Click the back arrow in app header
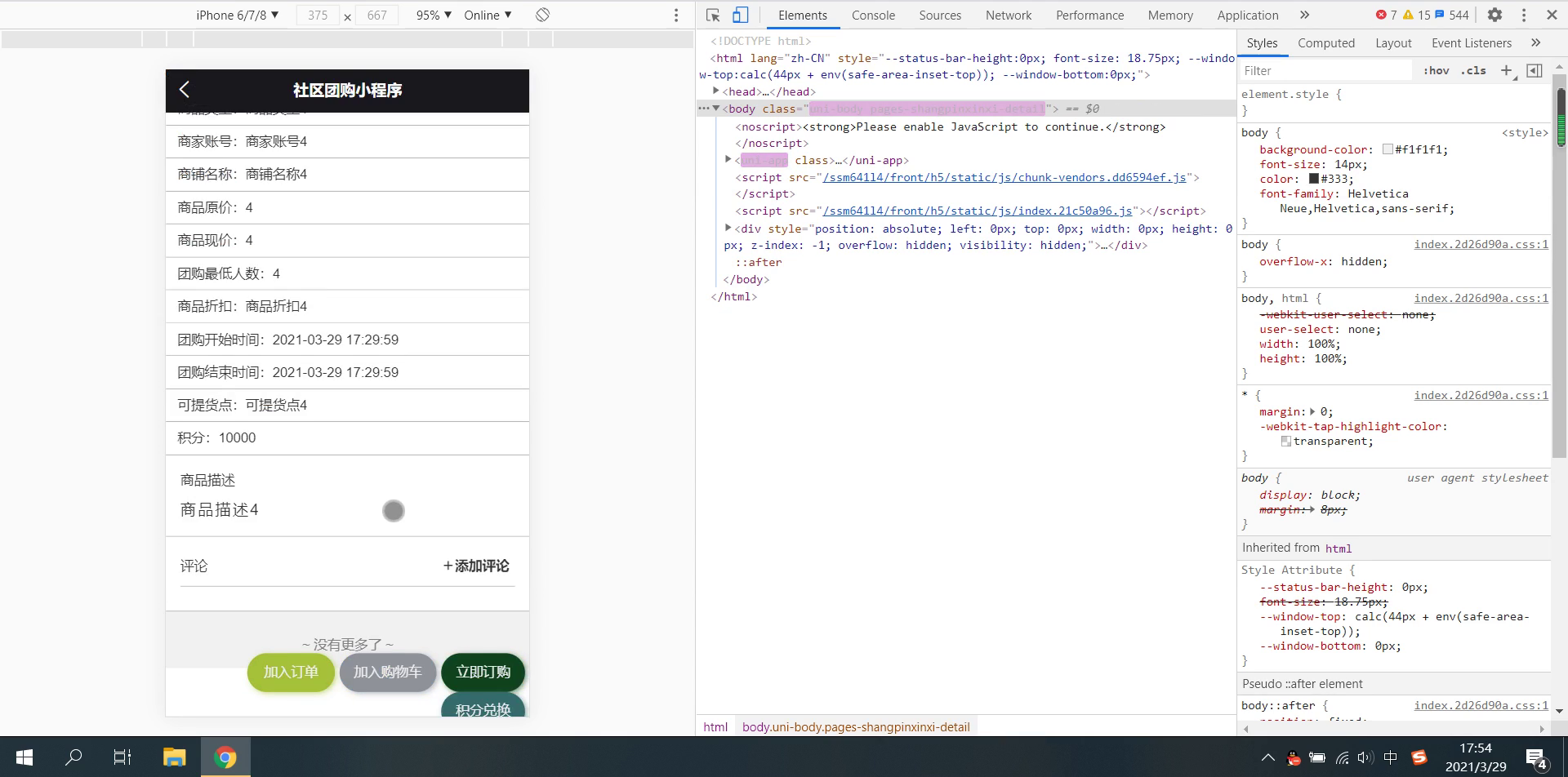This screenshot has width=1568, height=777. [x=185, y=90]
